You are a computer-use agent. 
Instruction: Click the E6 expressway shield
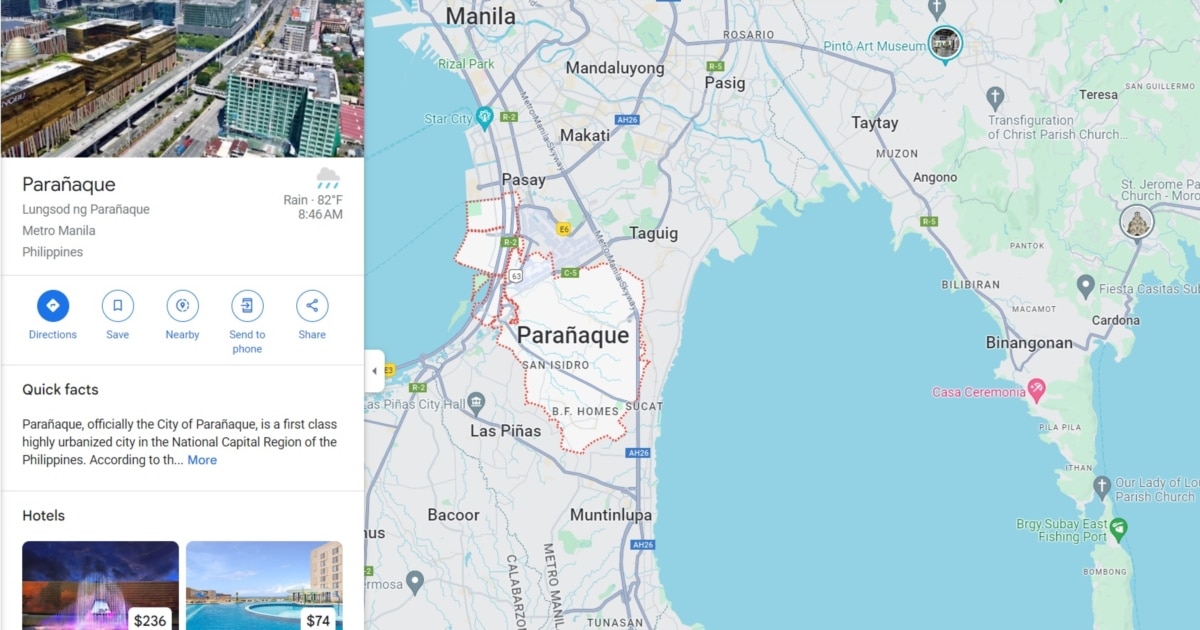[x=564, y=229]
